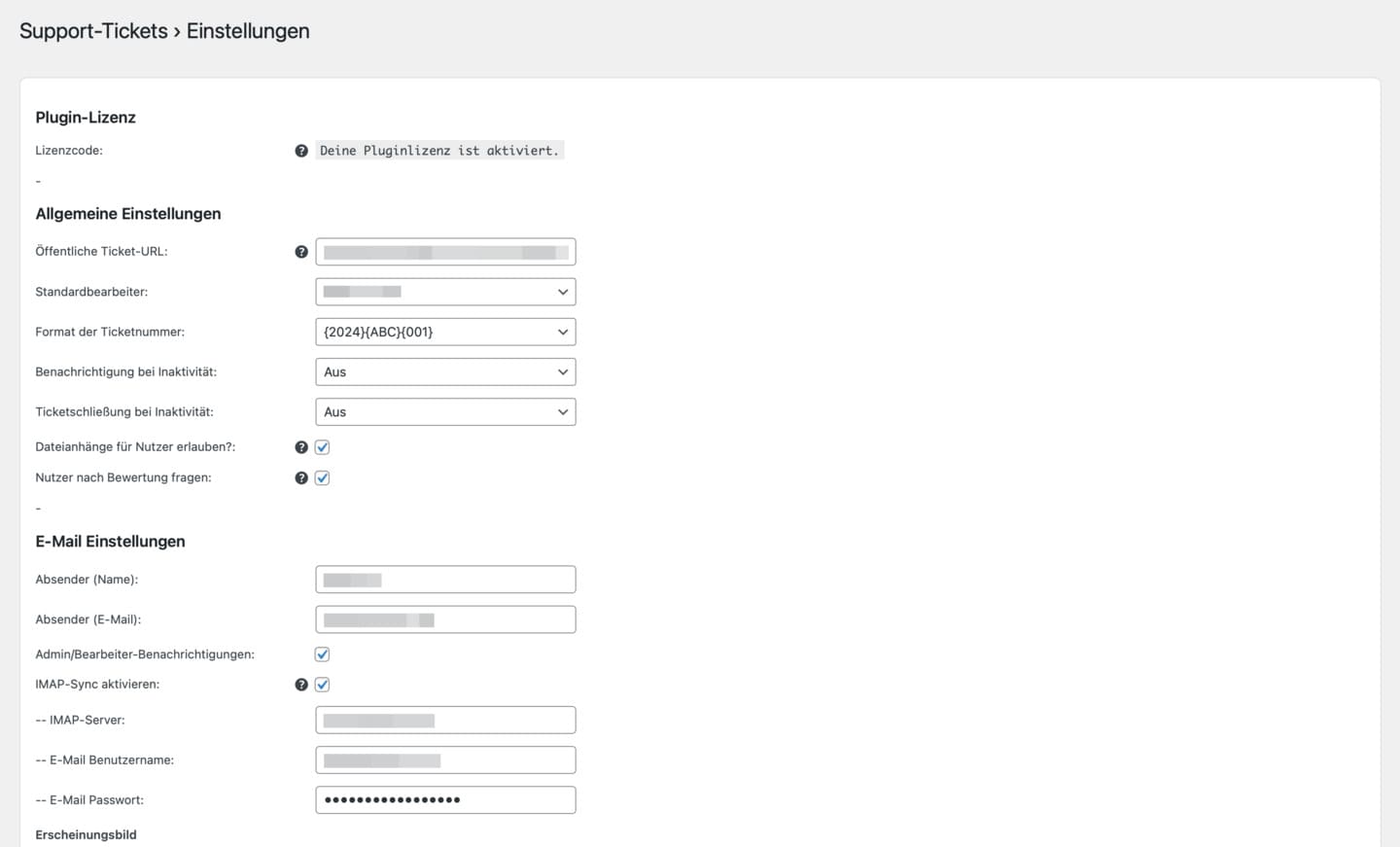Open the Standardbearbeiter dropdown
The image size is (1400, 847).
pos(445,292)
